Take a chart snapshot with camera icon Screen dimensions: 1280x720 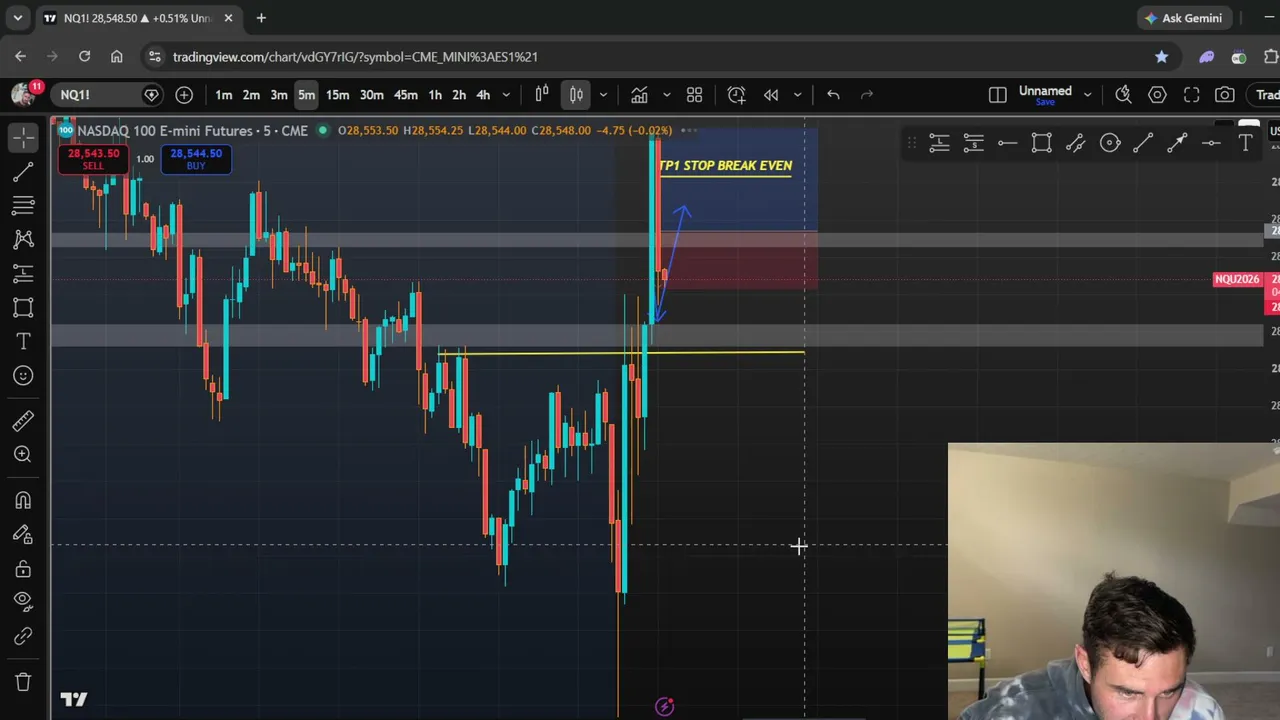(x=1225, y=95)
